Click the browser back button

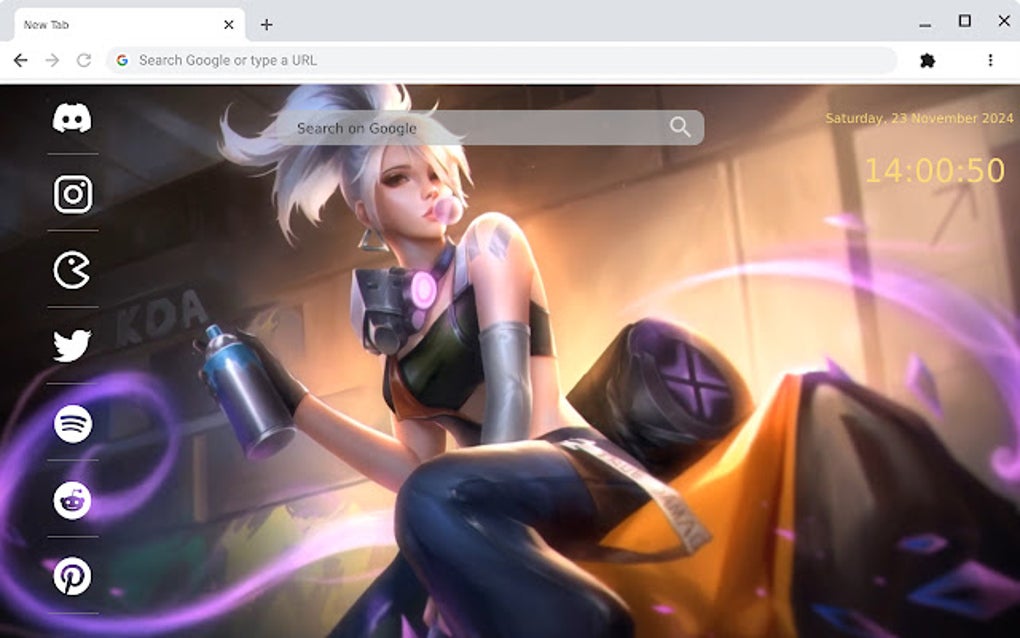(x=20, y=60)
